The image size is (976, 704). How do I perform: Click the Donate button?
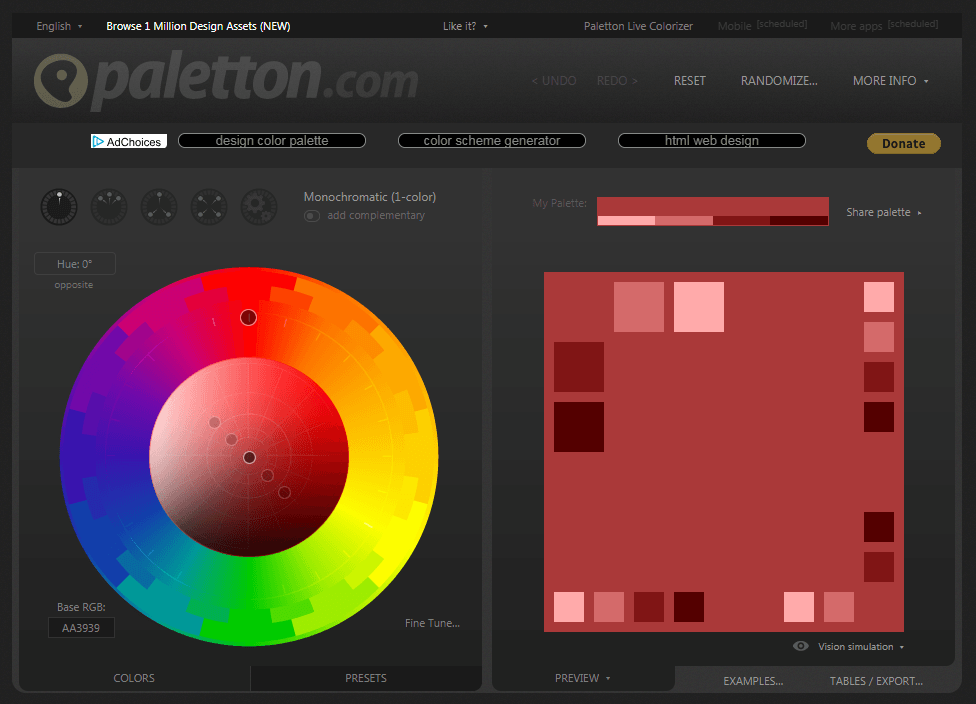tap(903, 143)
